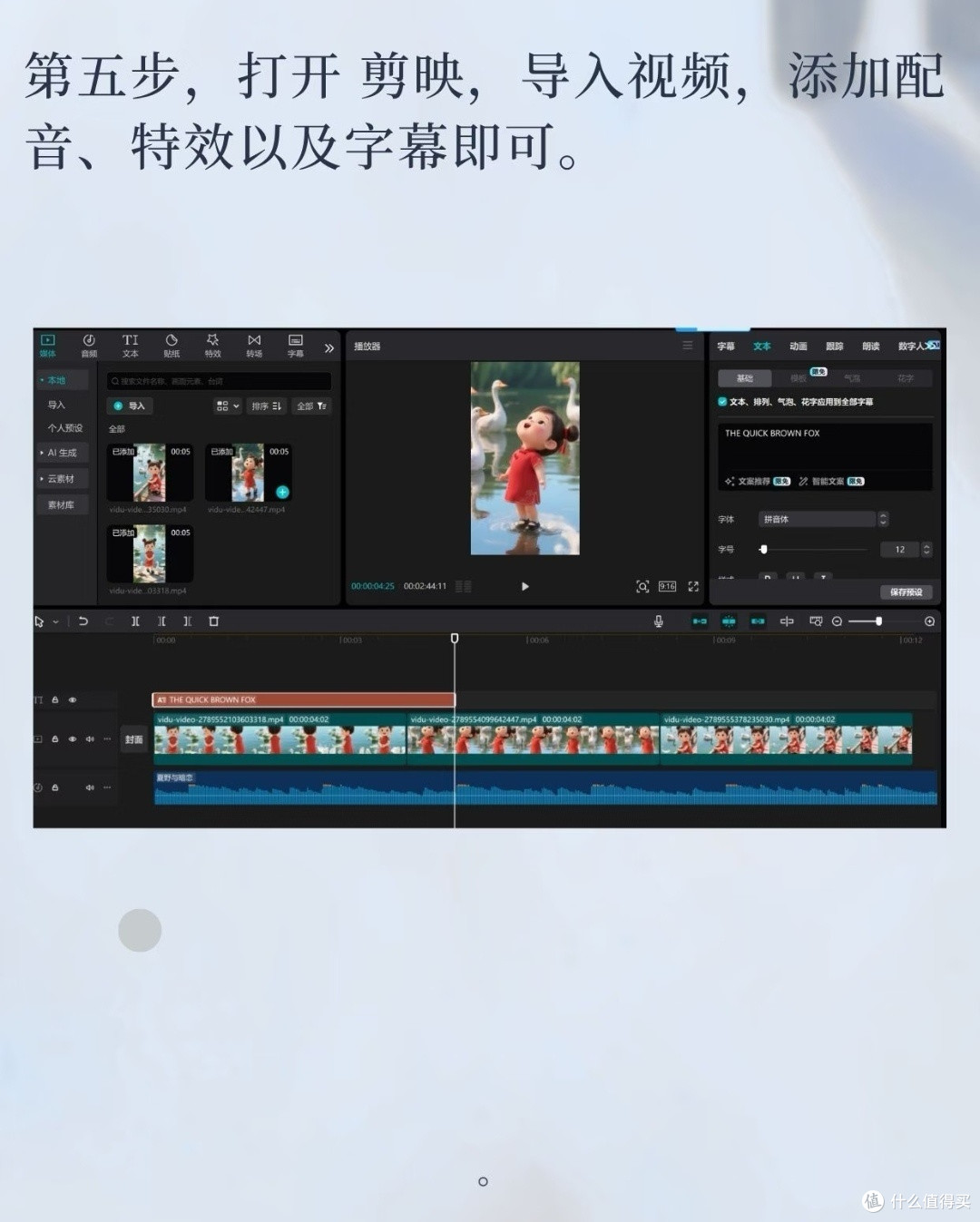Image resolution: width=980 pixels, height=1222 pixels.
Task: Open the 转场 transitions panel icon
Action: point(254,346)
